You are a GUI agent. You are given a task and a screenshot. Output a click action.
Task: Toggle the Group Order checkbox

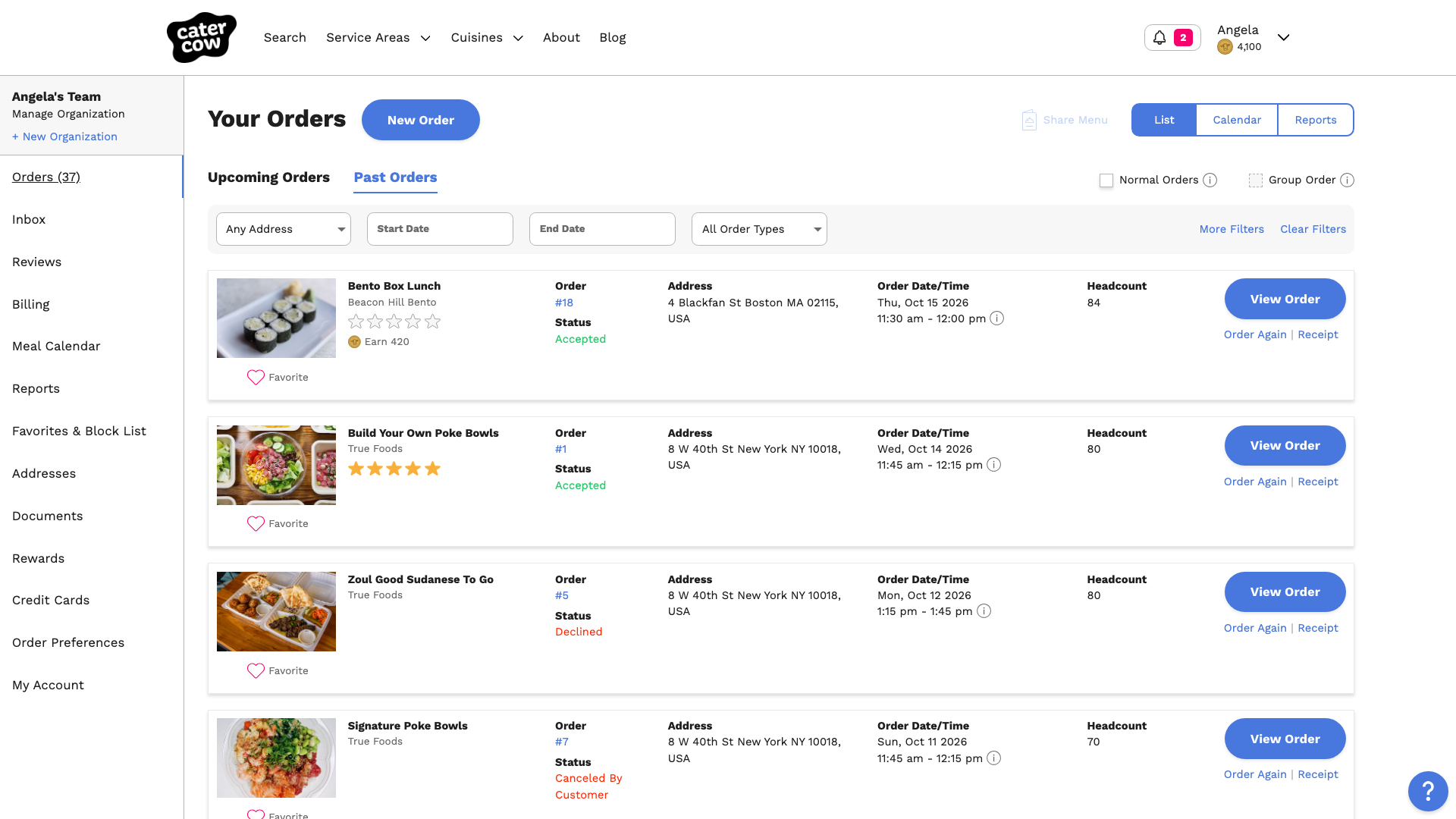(1256, 180)
